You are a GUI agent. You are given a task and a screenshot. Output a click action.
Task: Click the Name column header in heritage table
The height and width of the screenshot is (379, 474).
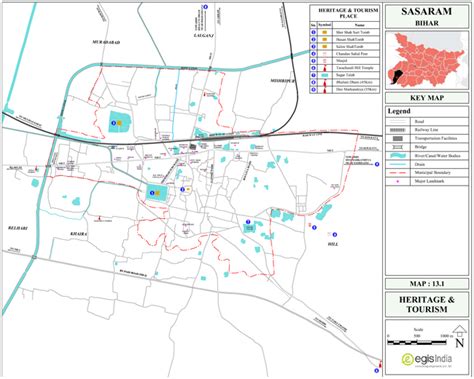tap(359, 25)
